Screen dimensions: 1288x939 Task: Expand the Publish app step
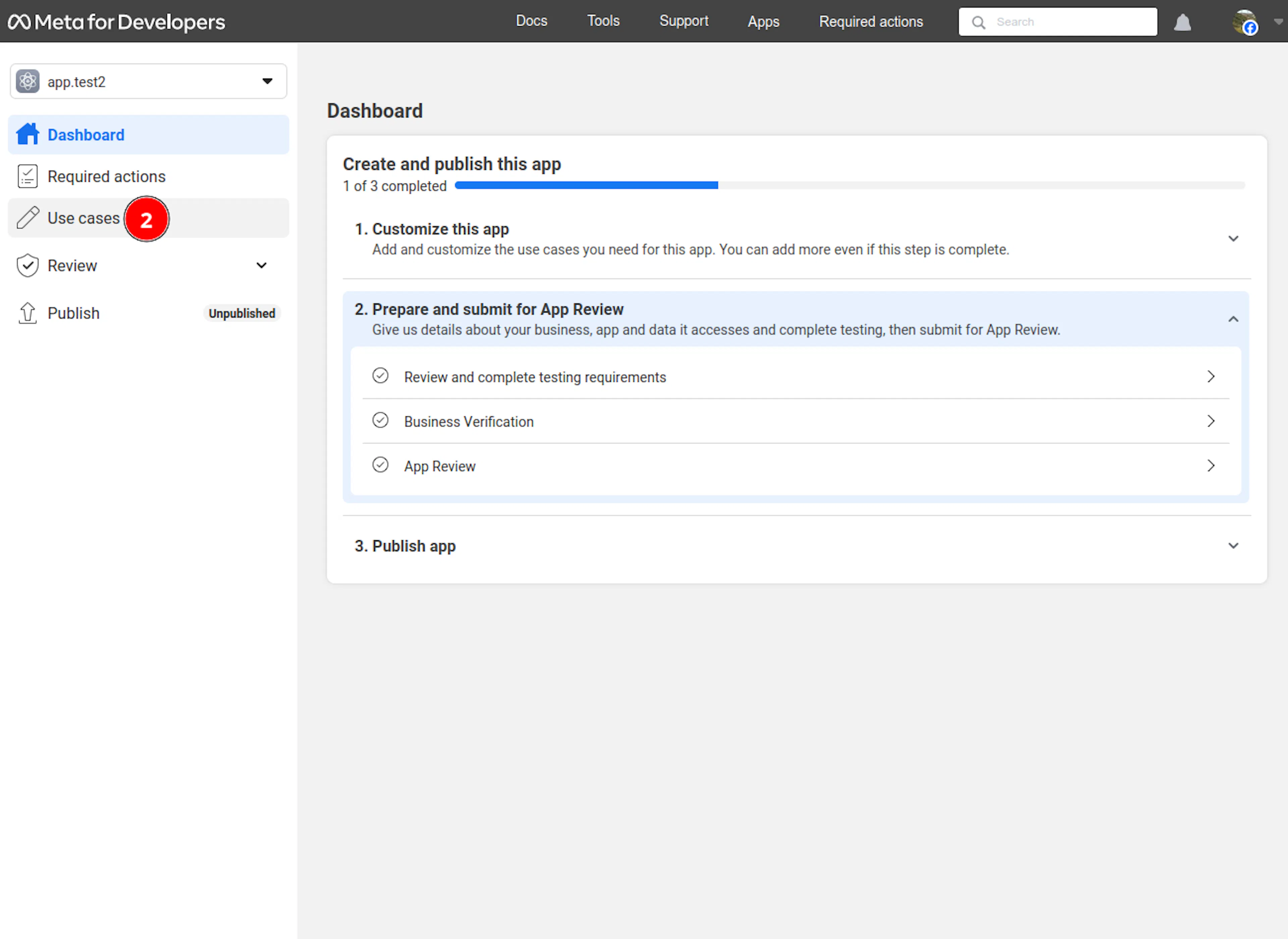pyautogui.click(x=1233, y=546)
